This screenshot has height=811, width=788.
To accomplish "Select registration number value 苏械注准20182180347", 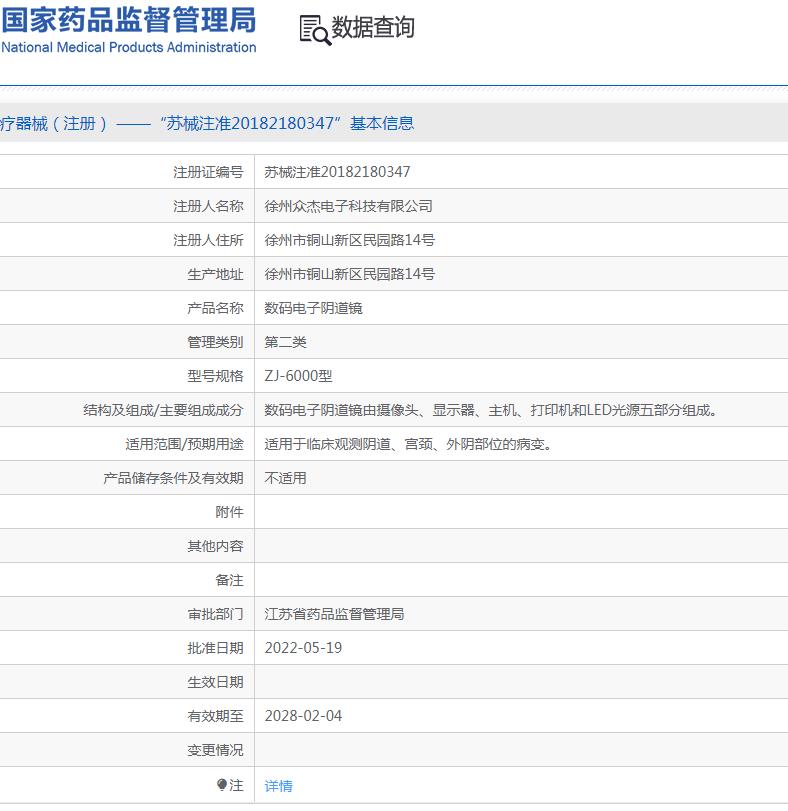I will pos(337,172).
